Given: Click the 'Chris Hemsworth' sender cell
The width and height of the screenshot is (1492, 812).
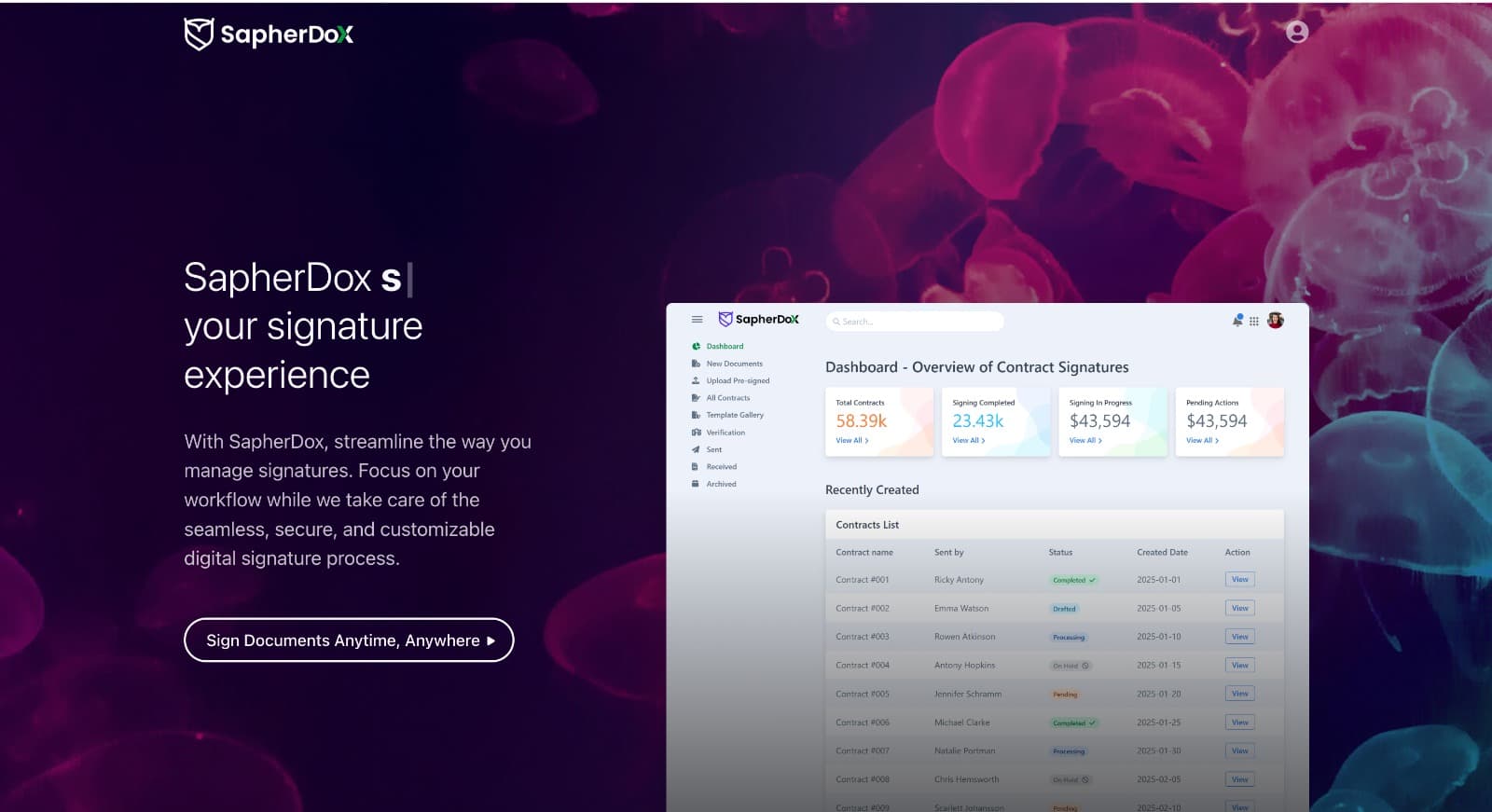Looking at the screenshot, I should tap(966, 779).
